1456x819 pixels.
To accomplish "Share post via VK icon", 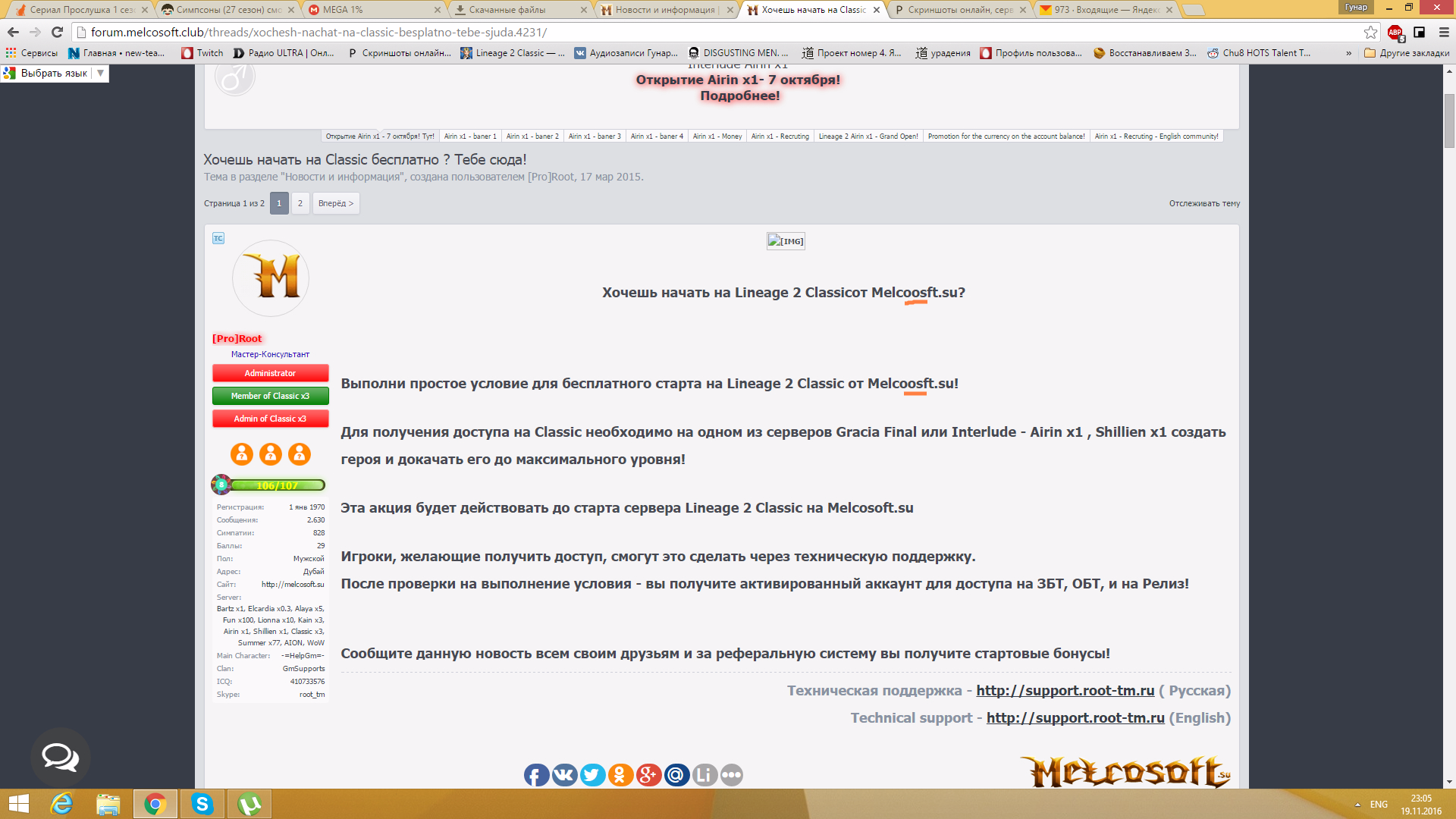I will (x=564, y=775).
